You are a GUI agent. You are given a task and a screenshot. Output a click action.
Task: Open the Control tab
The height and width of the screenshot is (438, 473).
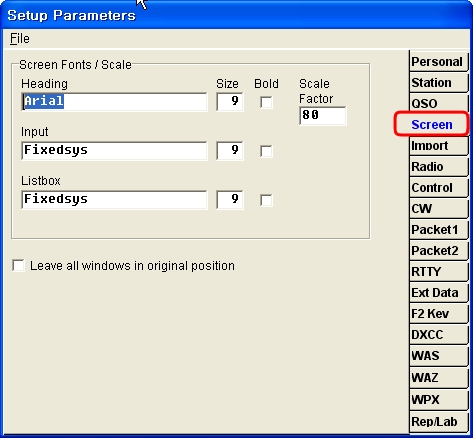[x=439, y=188]
